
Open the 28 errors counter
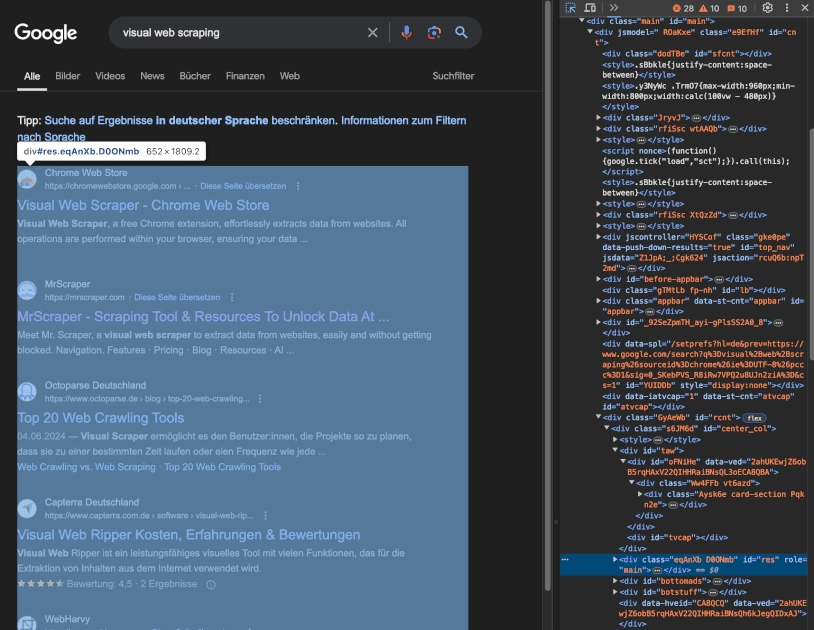pyautogui.click(x=682, y=8)
